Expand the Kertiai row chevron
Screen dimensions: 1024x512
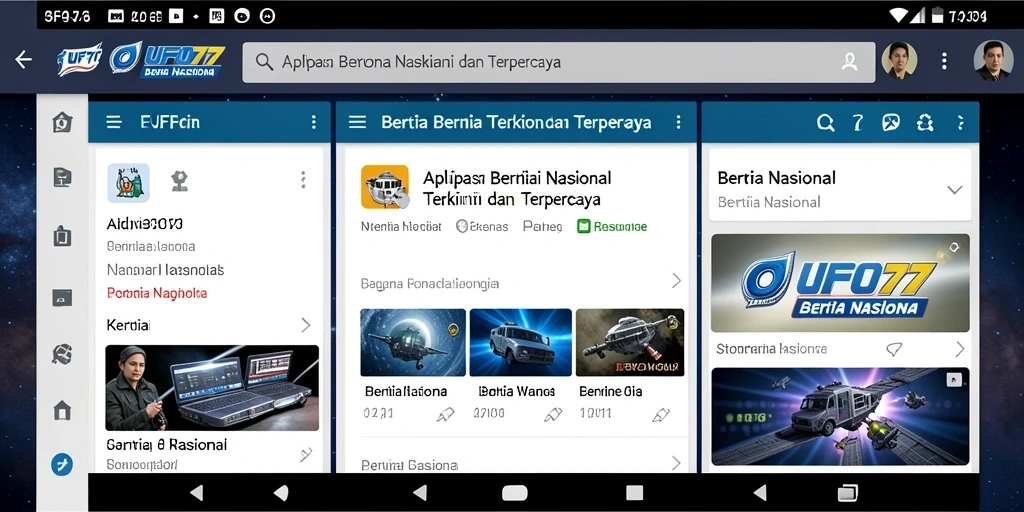pos(306,325)
